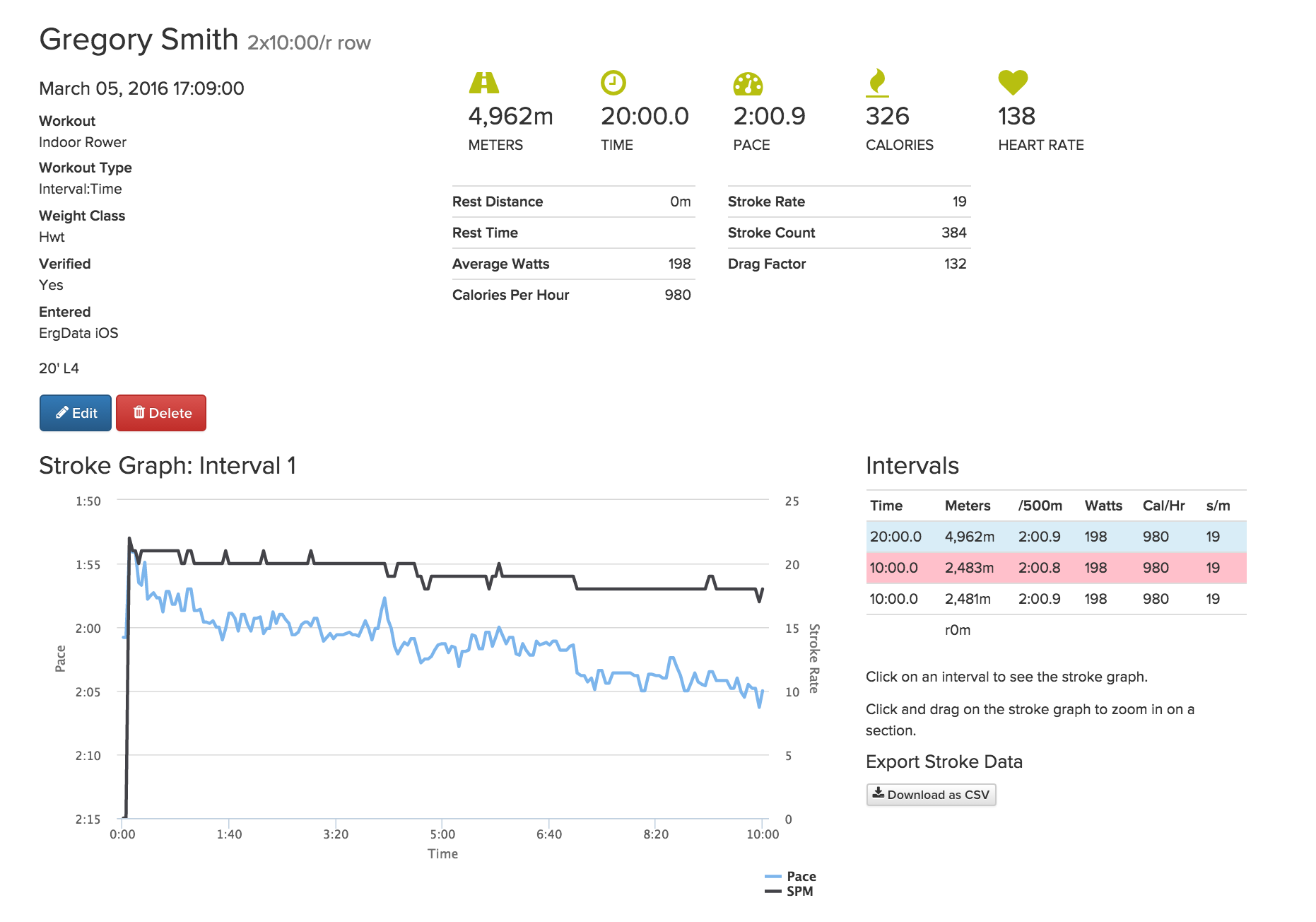Click the speedometer icon above Pace
The width and height of the screenshot is (1316, 922).
[748, 83]
